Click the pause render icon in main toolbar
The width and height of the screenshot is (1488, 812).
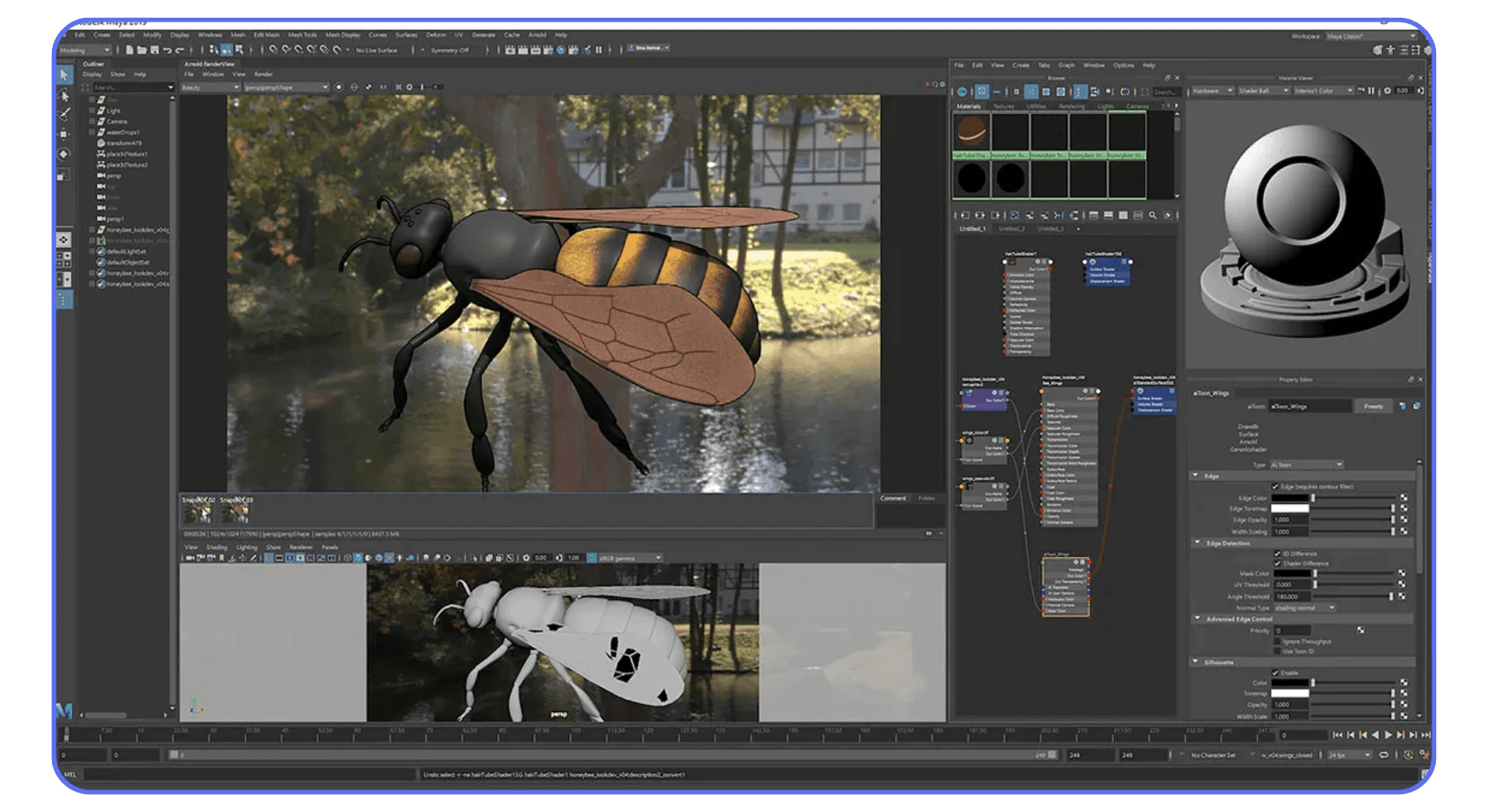coord(598,50)
